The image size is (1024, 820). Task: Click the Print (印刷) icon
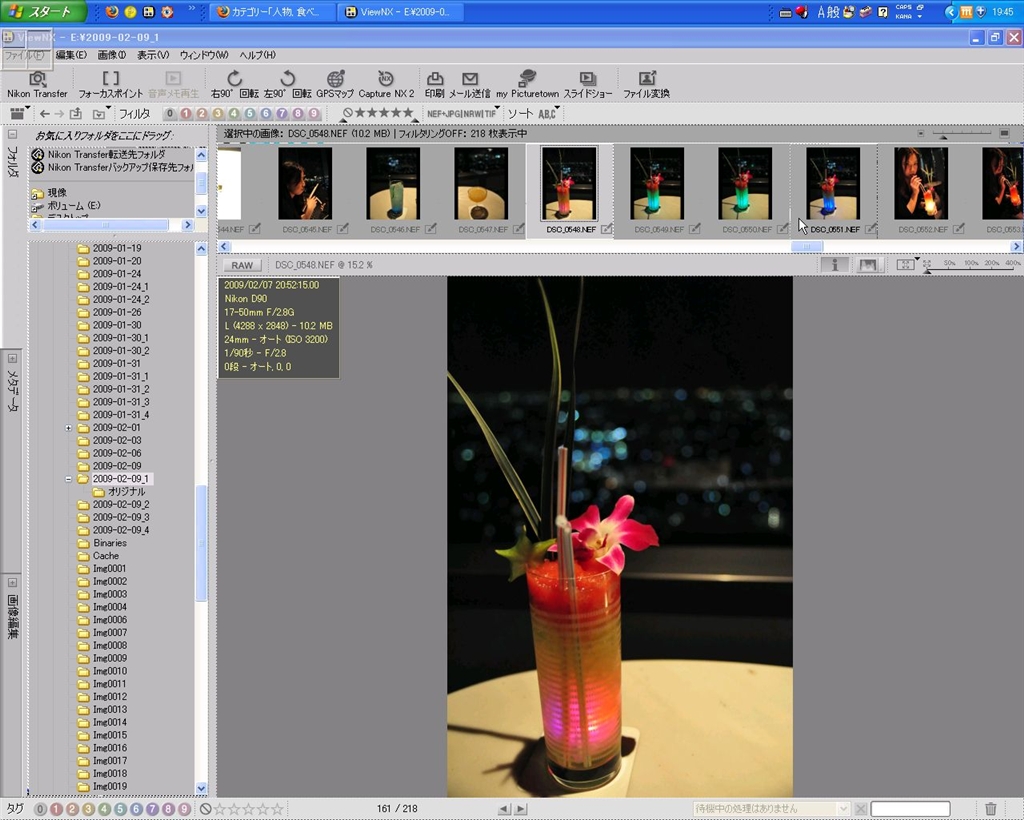[x=434, y=84]
